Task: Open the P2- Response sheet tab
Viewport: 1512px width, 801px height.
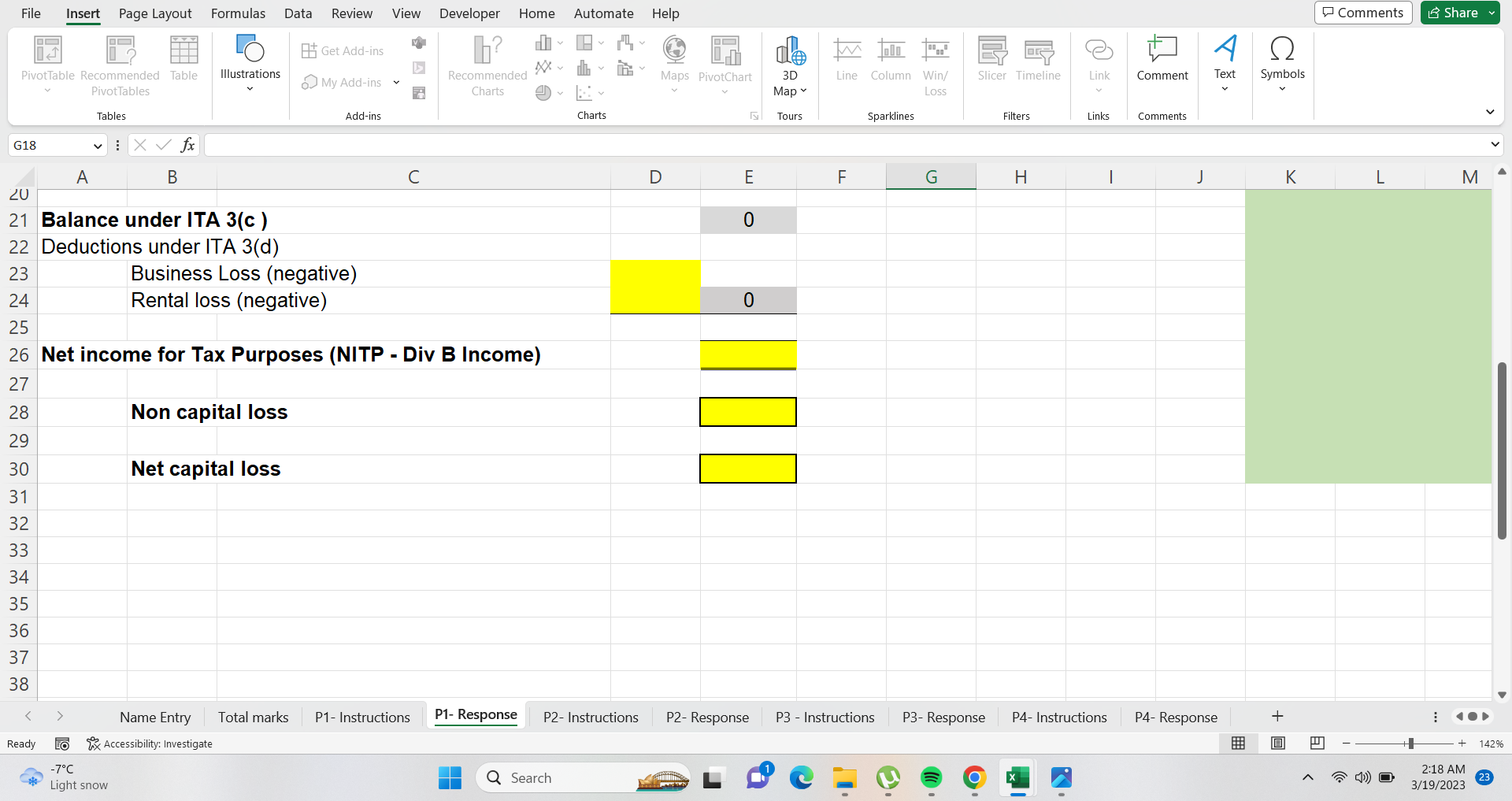Action: point(706,717)
